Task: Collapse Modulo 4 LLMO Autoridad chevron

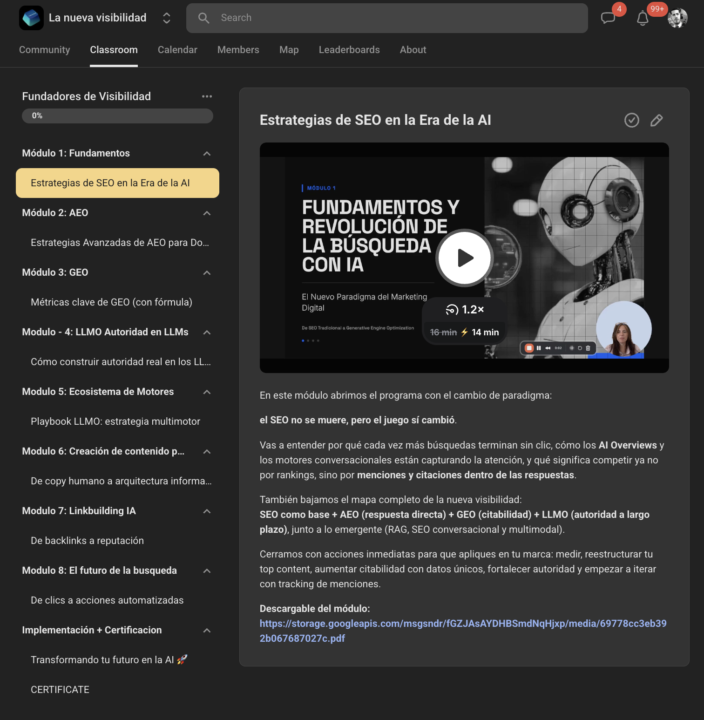Action: (207, 332)
